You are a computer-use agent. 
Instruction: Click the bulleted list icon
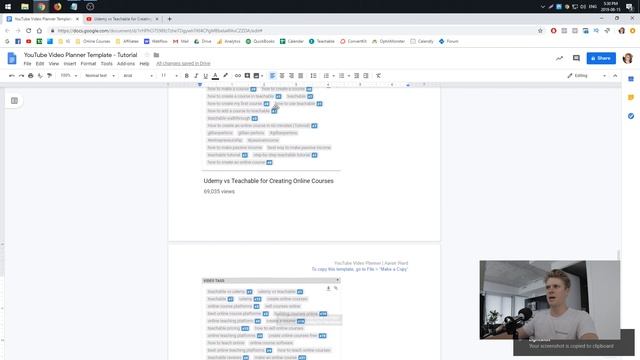[342, 76]
